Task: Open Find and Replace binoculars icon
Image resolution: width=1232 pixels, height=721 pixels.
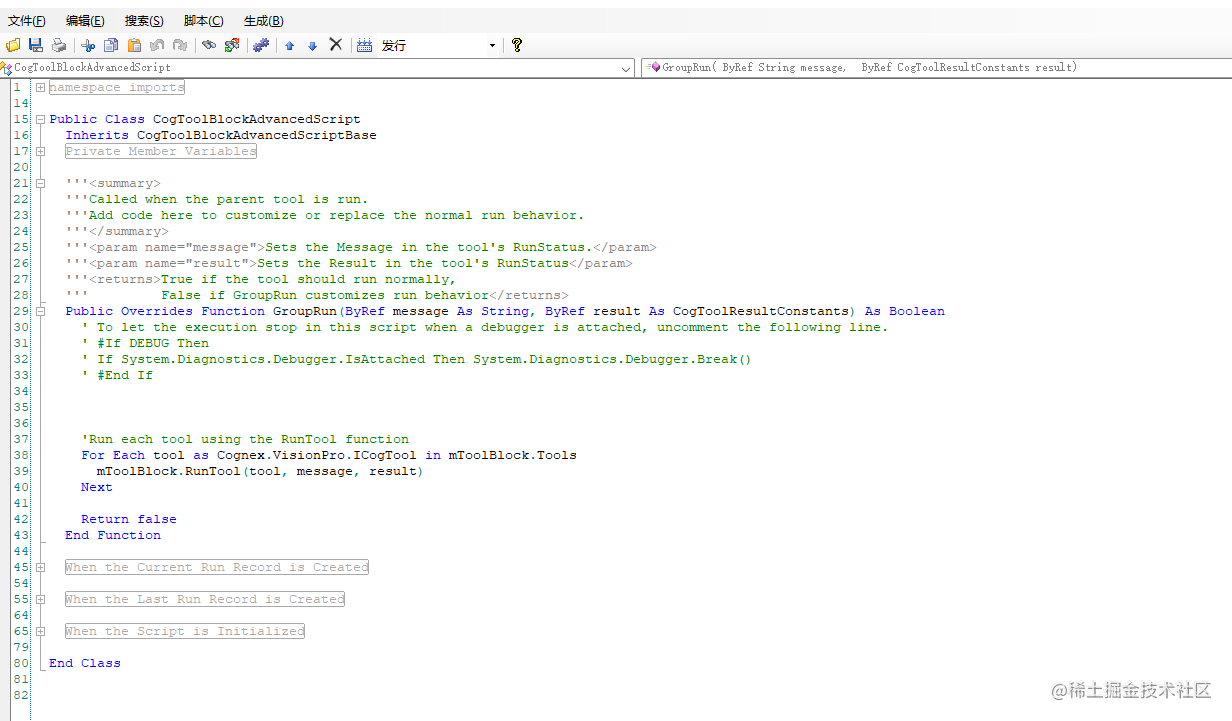Action: pyautogui.click(x=230, y=44)
